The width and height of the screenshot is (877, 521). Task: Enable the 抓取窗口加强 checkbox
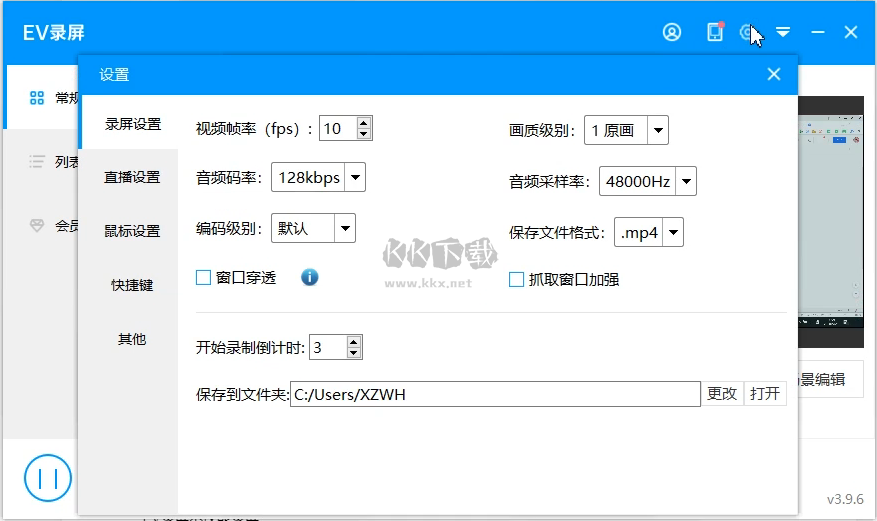(516, 280)
